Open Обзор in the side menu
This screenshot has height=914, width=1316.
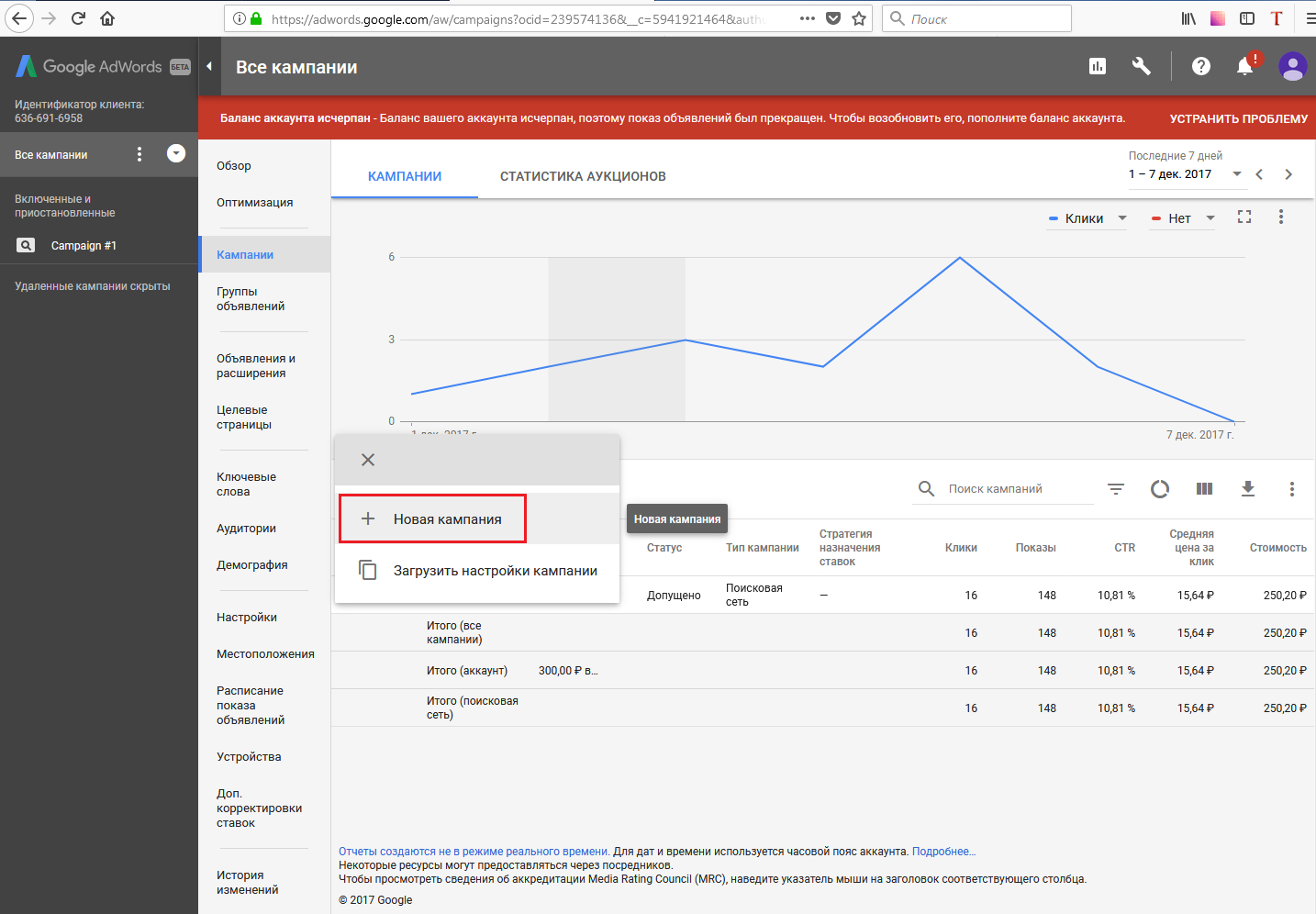(x=234, y=166)
